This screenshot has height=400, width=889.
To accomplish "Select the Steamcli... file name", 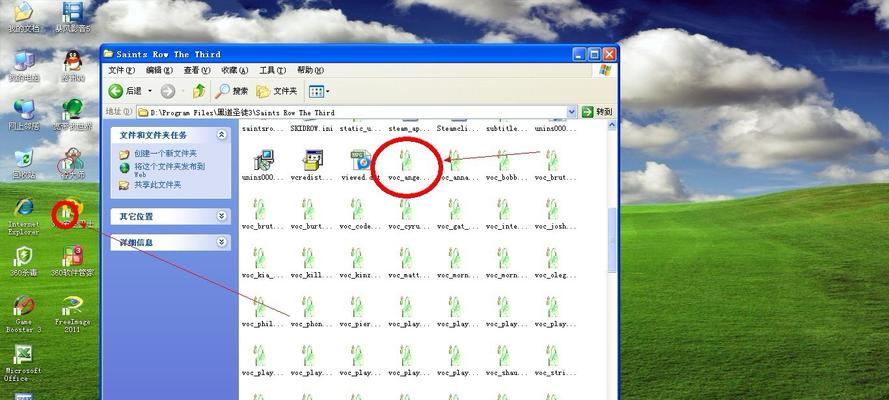I will (458, 129).
